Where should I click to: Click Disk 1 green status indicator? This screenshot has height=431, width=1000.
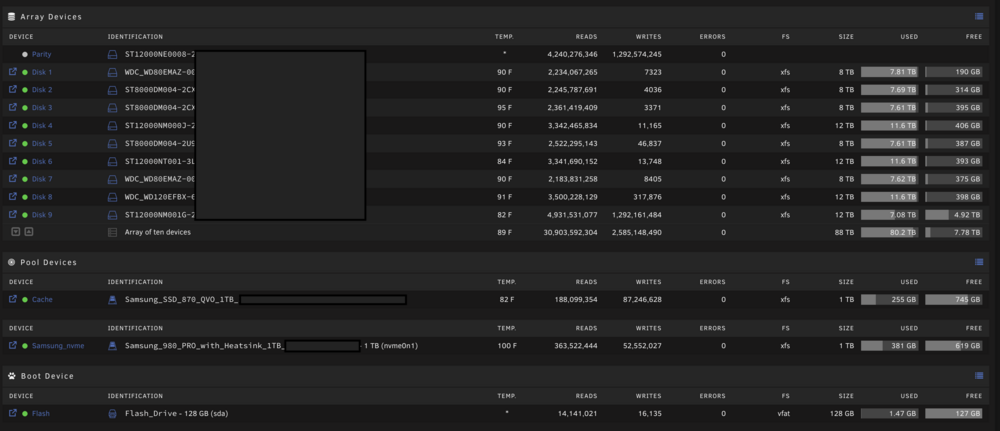(x=25, y=73)
